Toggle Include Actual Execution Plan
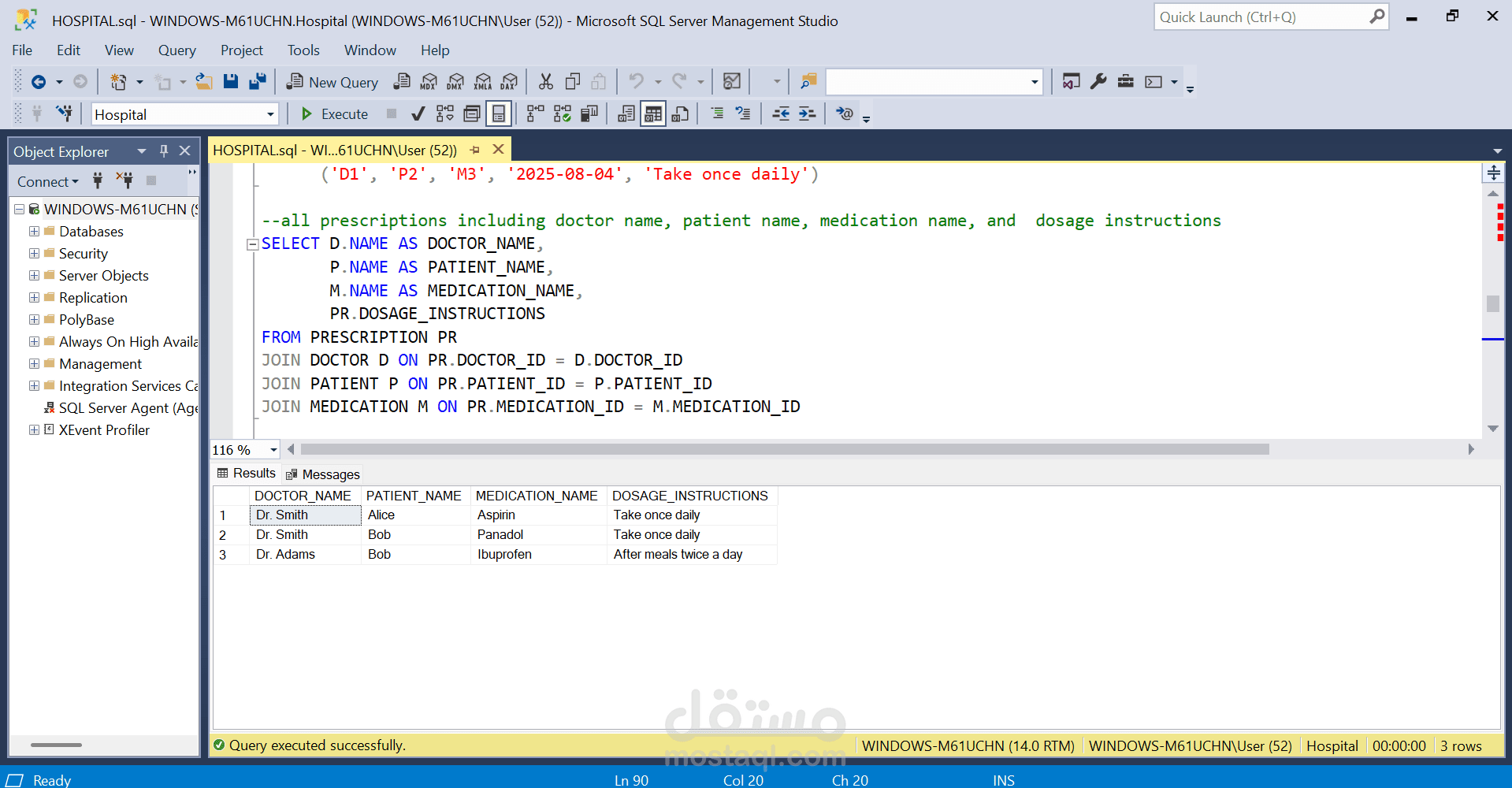This screenshot has width=1512, height=788. (536, 113)
